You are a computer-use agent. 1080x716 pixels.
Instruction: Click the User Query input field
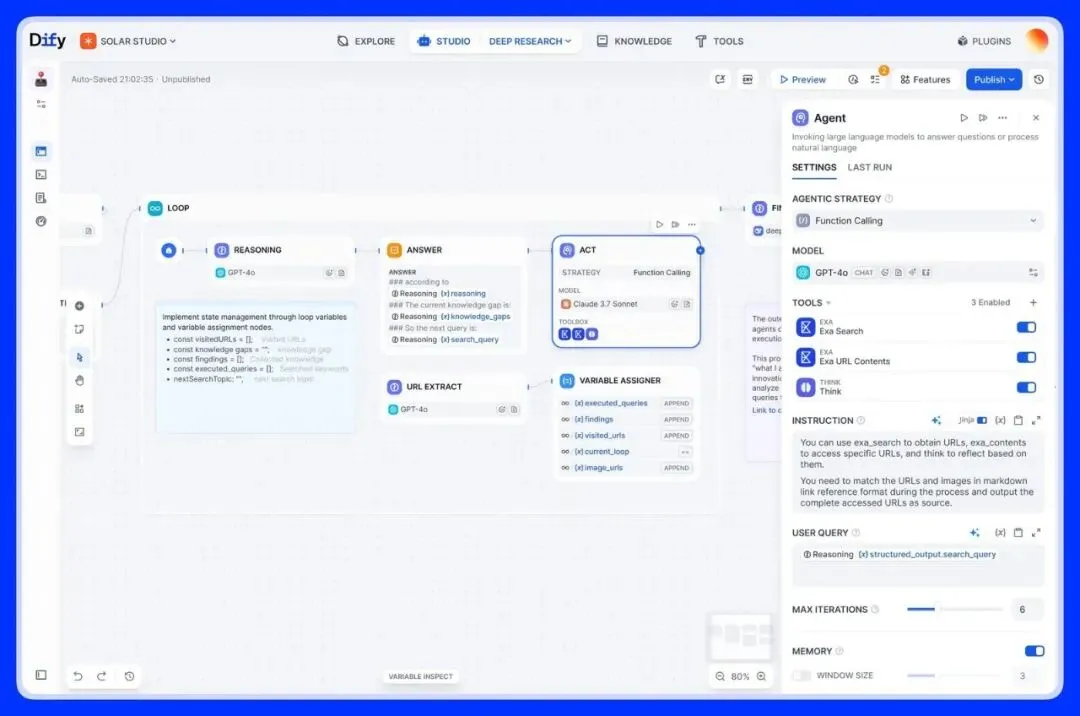[917, 565]
